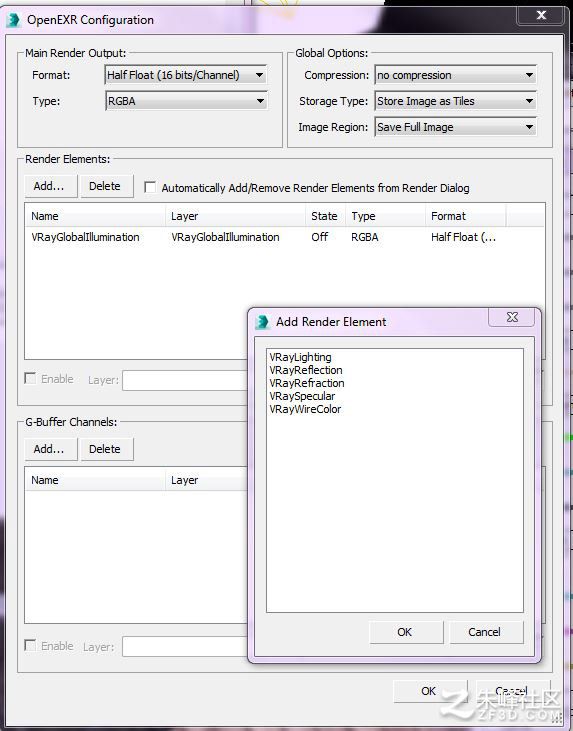This screenshot has width=573, height=731.
Task: Select VRayWireColor in the element list
Action: coord(305,409)
